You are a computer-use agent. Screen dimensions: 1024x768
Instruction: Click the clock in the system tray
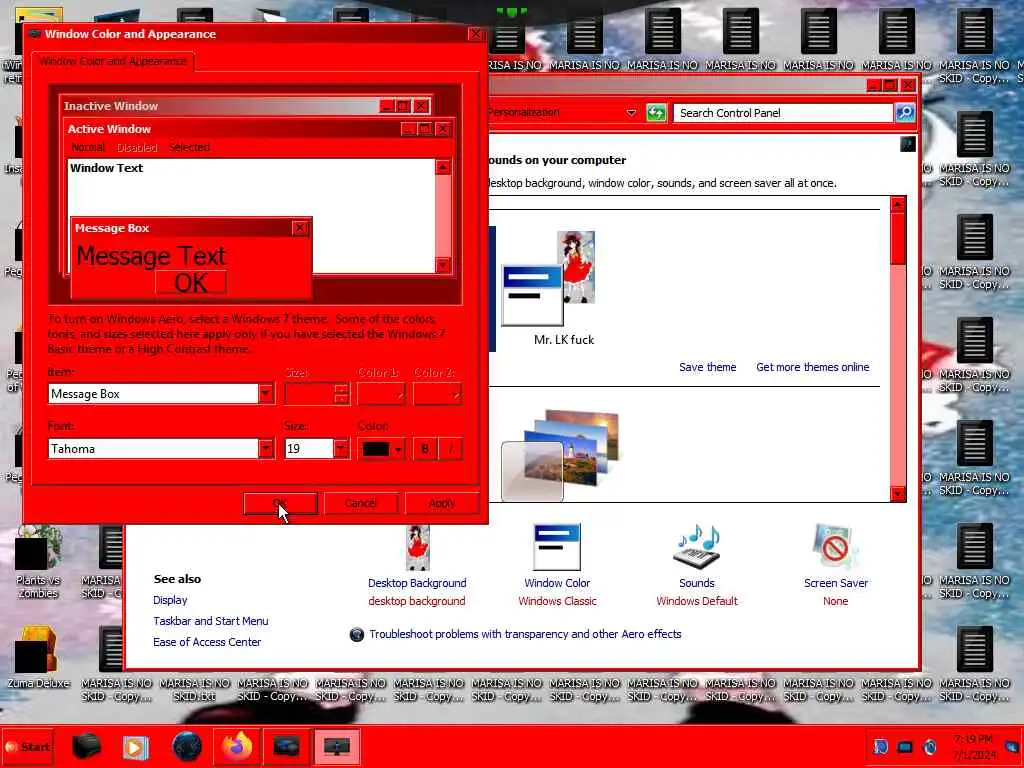974,746
